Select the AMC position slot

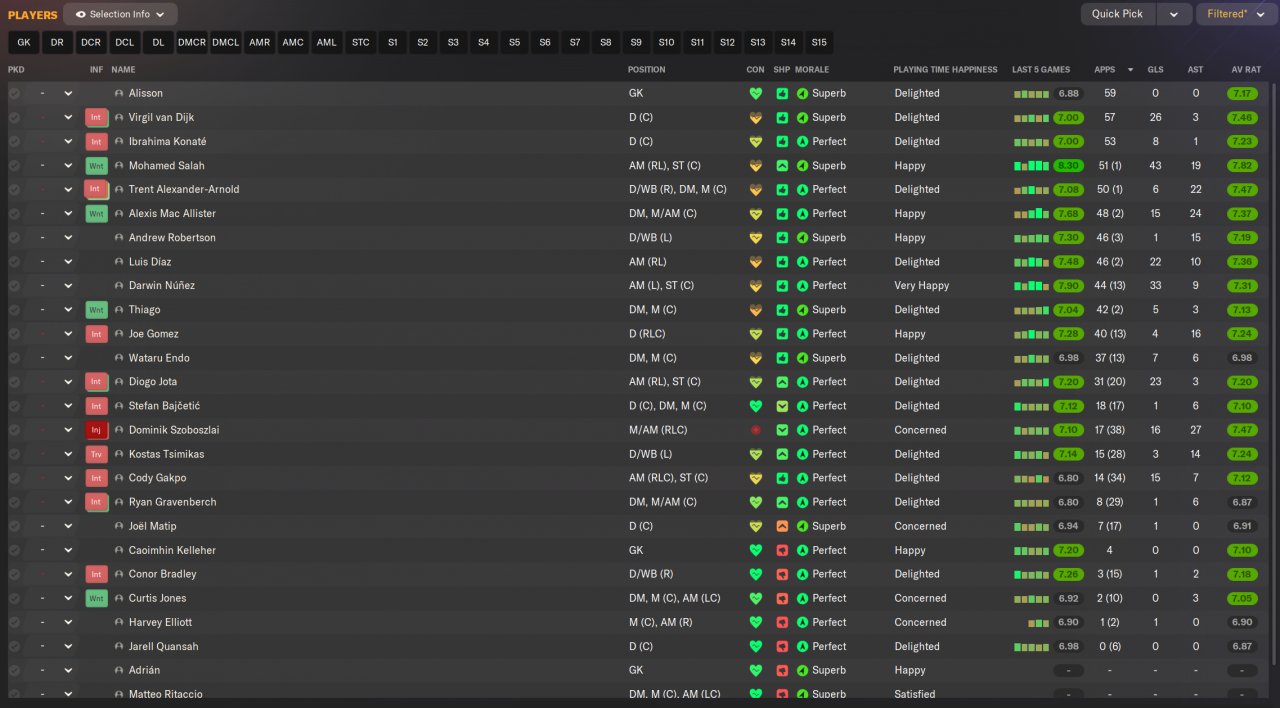point(293,43)
